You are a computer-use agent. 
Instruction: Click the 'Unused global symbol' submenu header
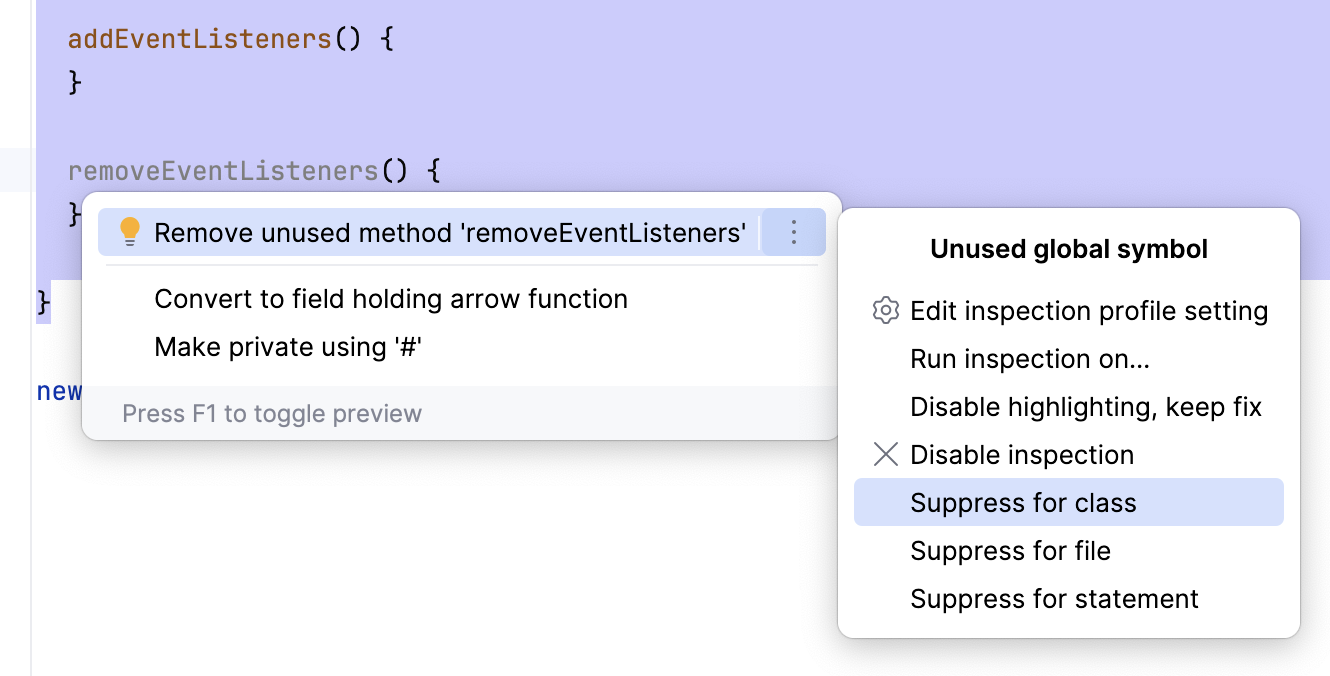pyautogui.click(x=1068, y=249)
